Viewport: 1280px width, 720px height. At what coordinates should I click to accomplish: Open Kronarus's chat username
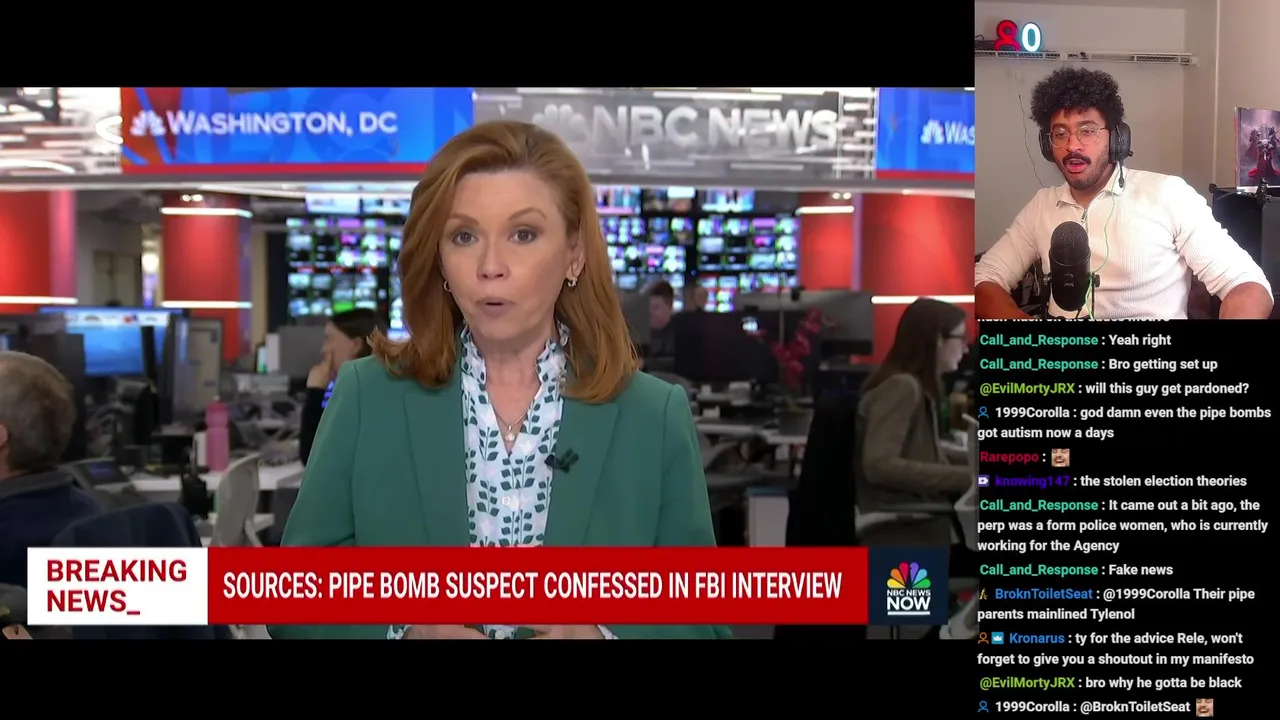tap(1037, 638)
